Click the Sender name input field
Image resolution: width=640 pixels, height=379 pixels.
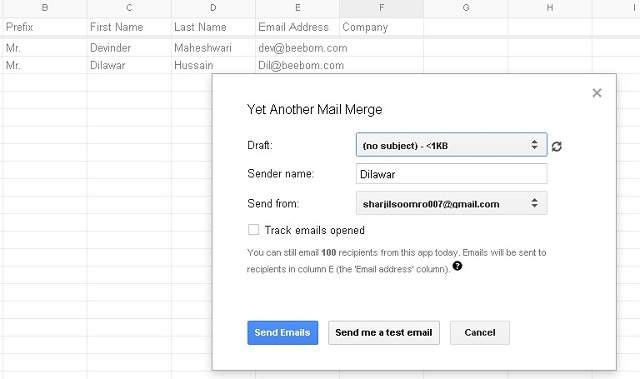point(451,174)
